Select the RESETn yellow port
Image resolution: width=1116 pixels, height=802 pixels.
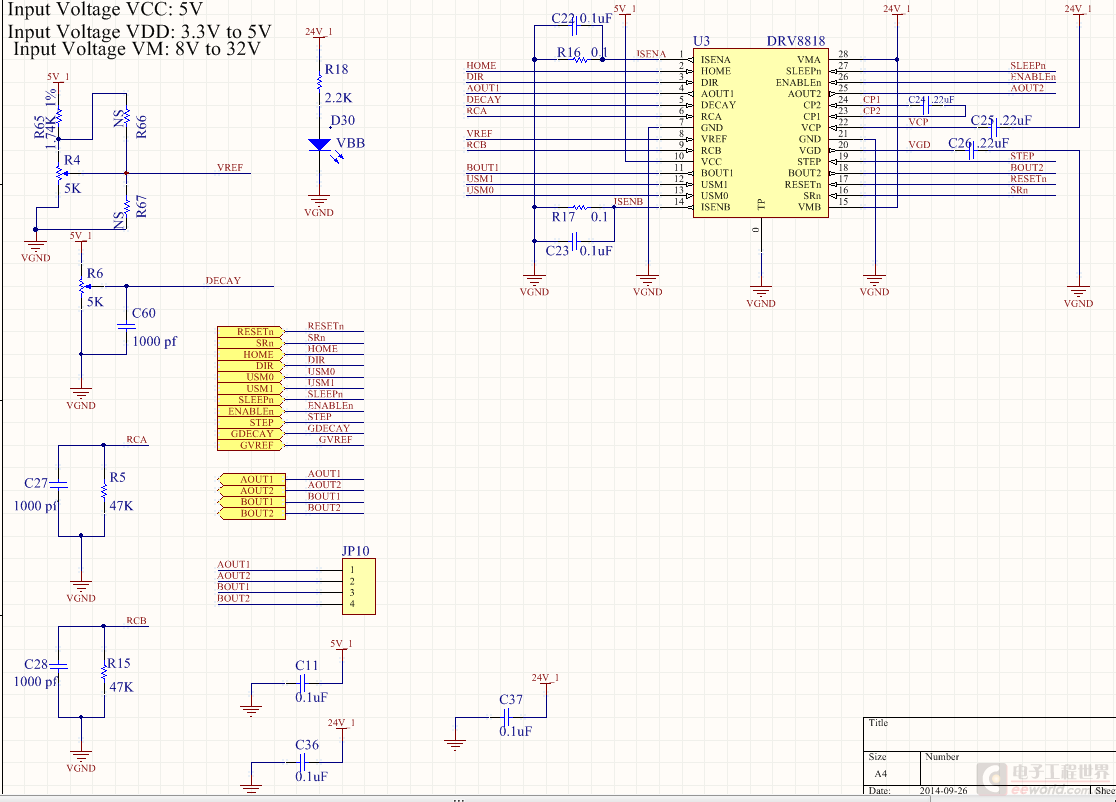pos(251,332)
